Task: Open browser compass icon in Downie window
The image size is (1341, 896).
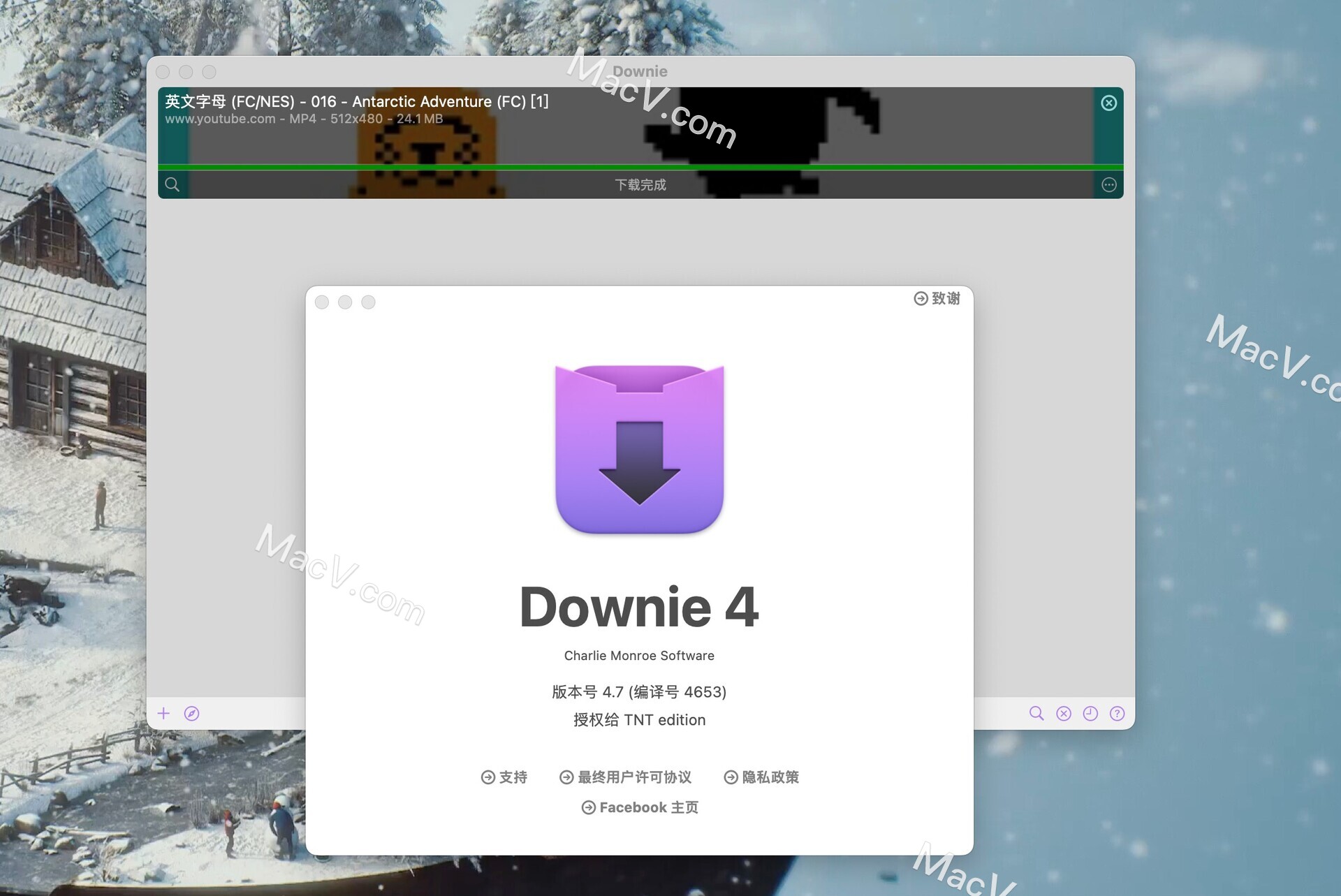Action: [191, 713]
